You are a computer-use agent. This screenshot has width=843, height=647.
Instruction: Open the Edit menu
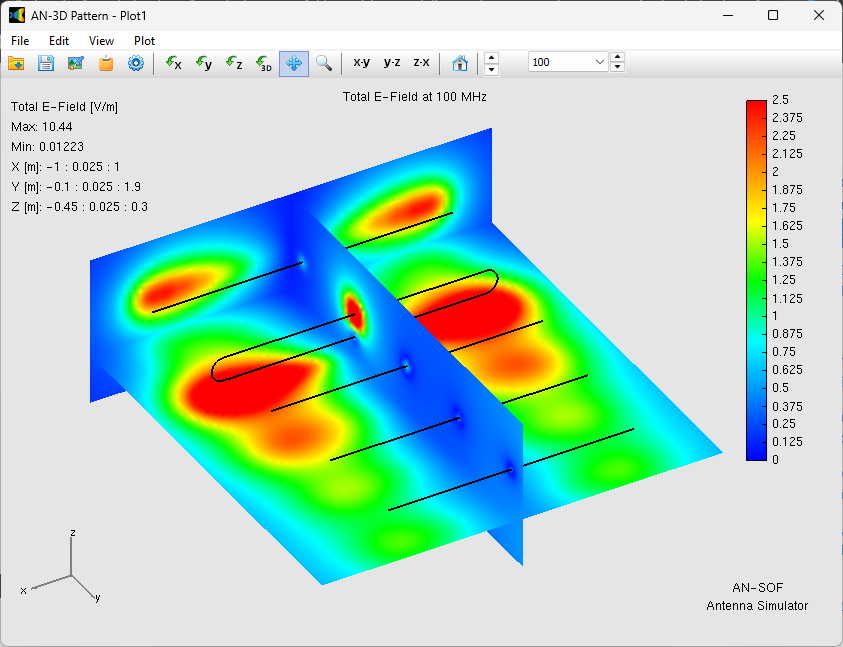click(x=59, y=41)
